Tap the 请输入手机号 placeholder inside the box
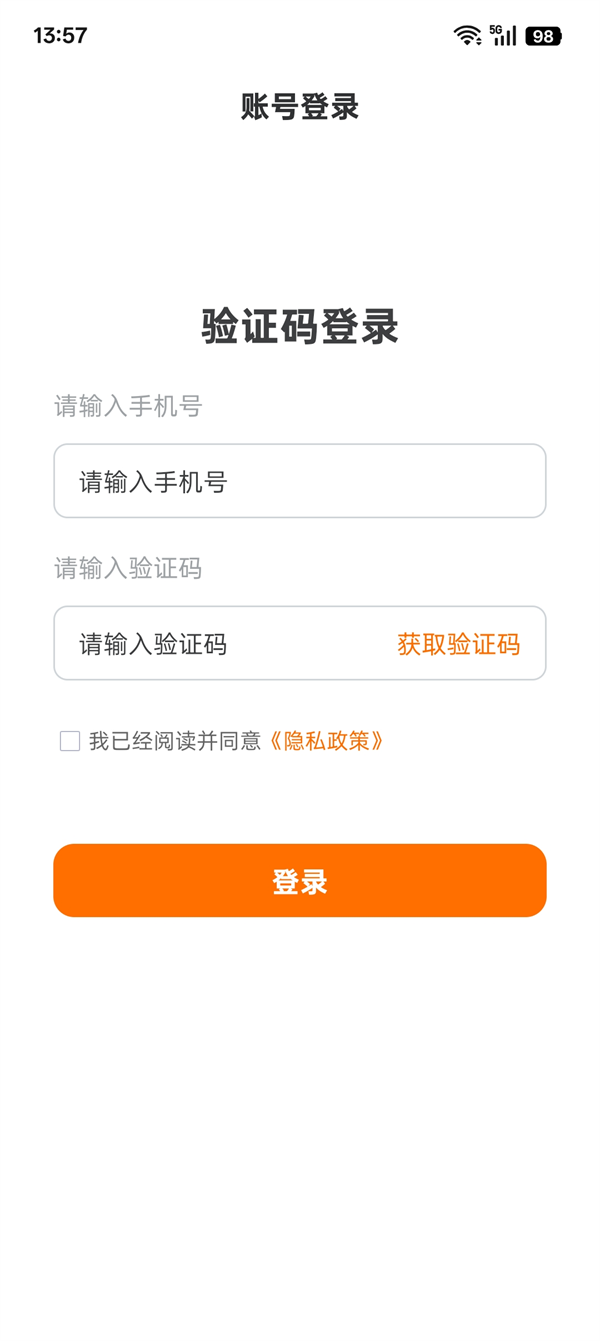 coord(154,482)
